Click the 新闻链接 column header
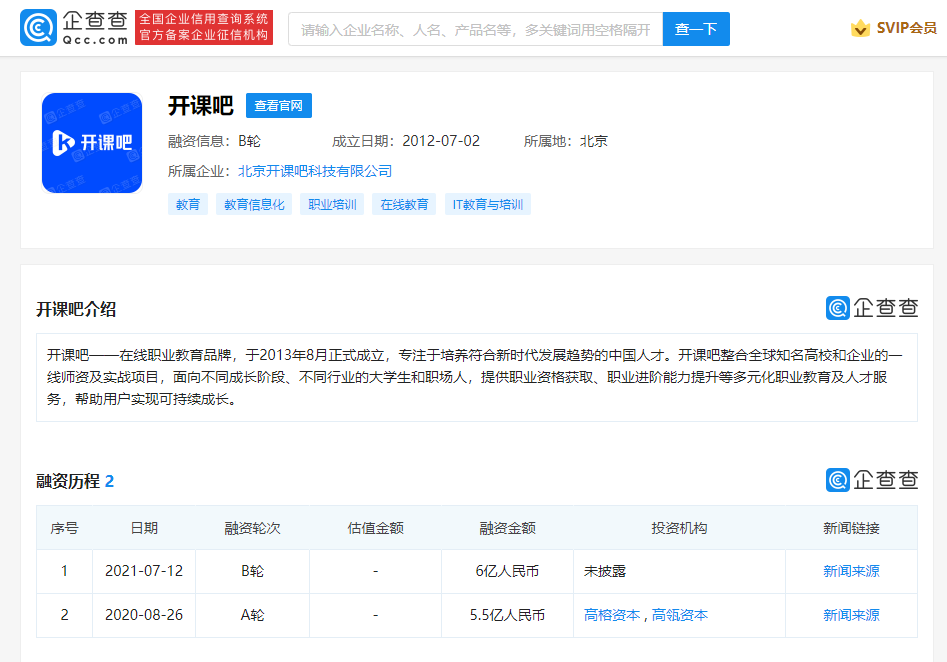Image resolution: width=947 pixels, height=662 pixels. (x=851, y=528)
